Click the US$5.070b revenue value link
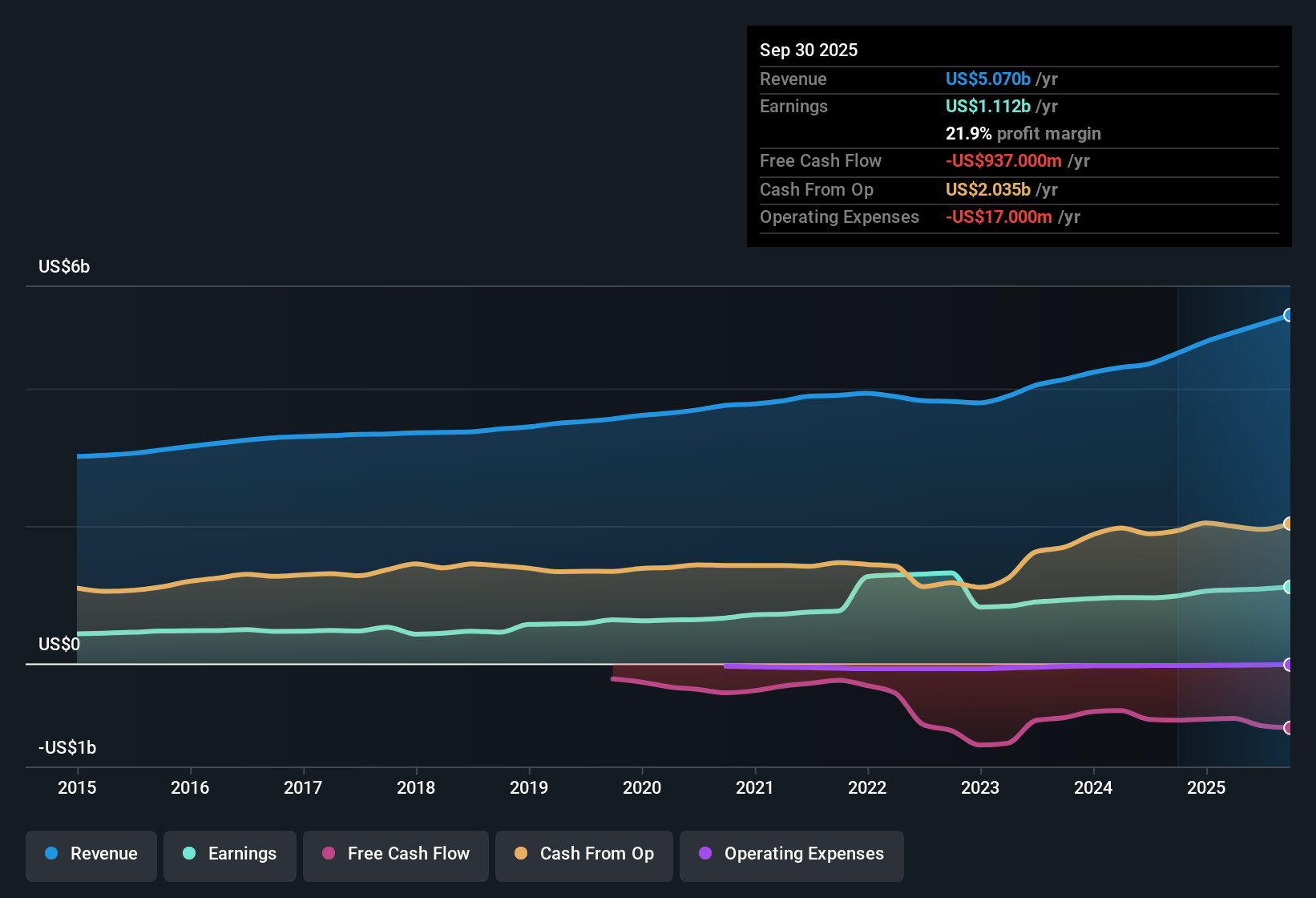 987,79
